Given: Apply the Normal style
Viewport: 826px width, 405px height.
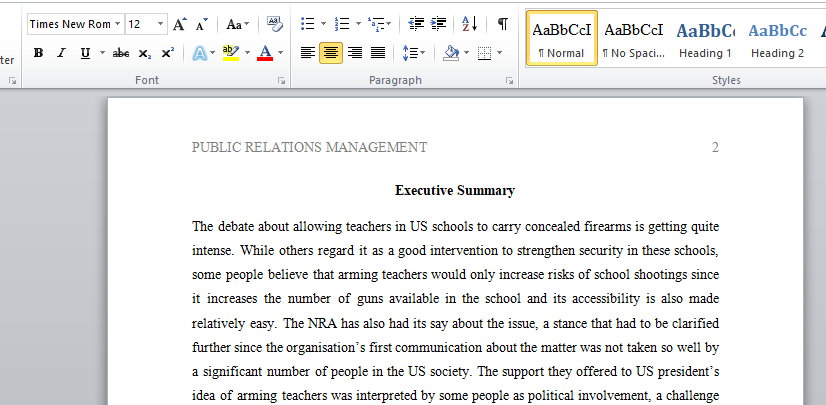Looking at the screenshot, I should click(562, 38).
